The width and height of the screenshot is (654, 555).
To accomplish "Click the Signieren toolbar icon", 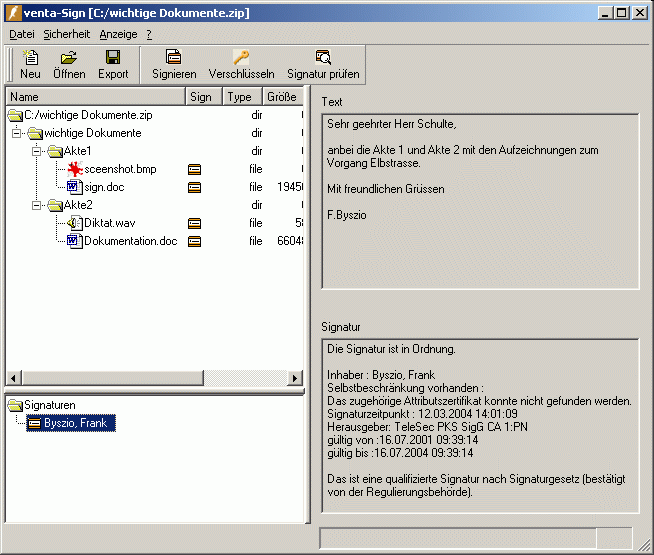I will coord(174,57).
